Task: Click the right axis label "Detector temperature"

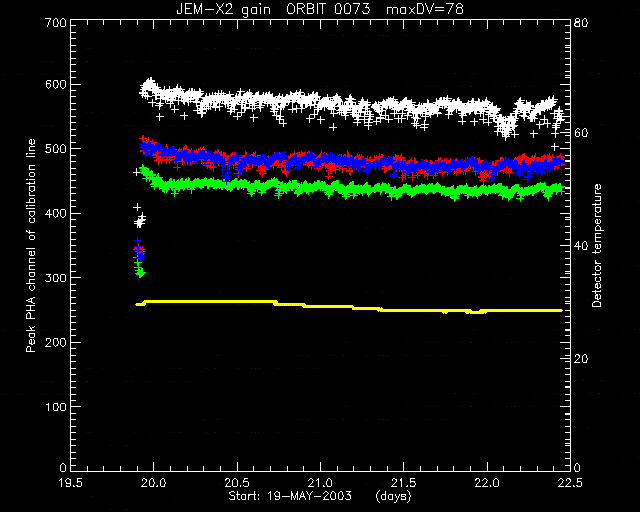Action: pyautogui.click(x=597, y=246)
